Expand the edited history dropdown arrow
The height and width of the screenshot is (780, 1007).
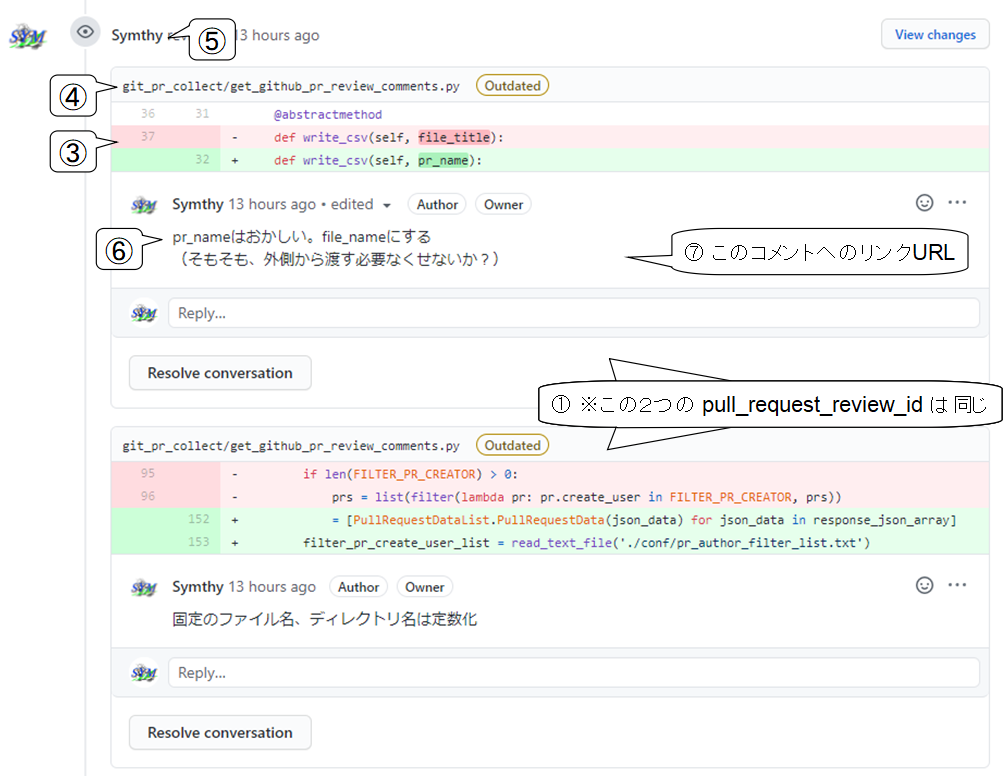coord(387,205)
